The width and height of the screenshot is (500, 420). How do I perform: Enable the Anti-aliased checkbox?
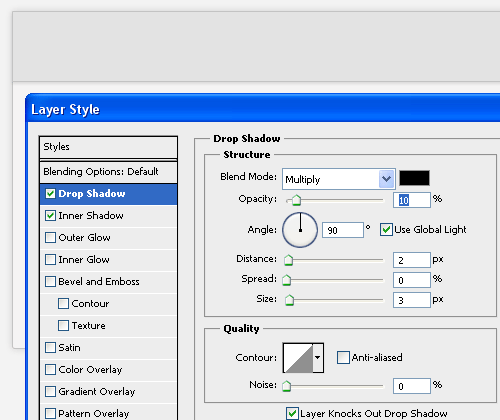click(343, 357)
